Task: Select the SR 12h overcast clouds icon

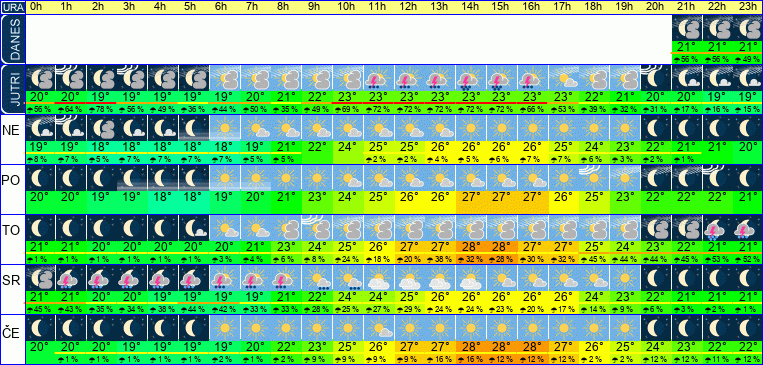Action: click(409, 278)
